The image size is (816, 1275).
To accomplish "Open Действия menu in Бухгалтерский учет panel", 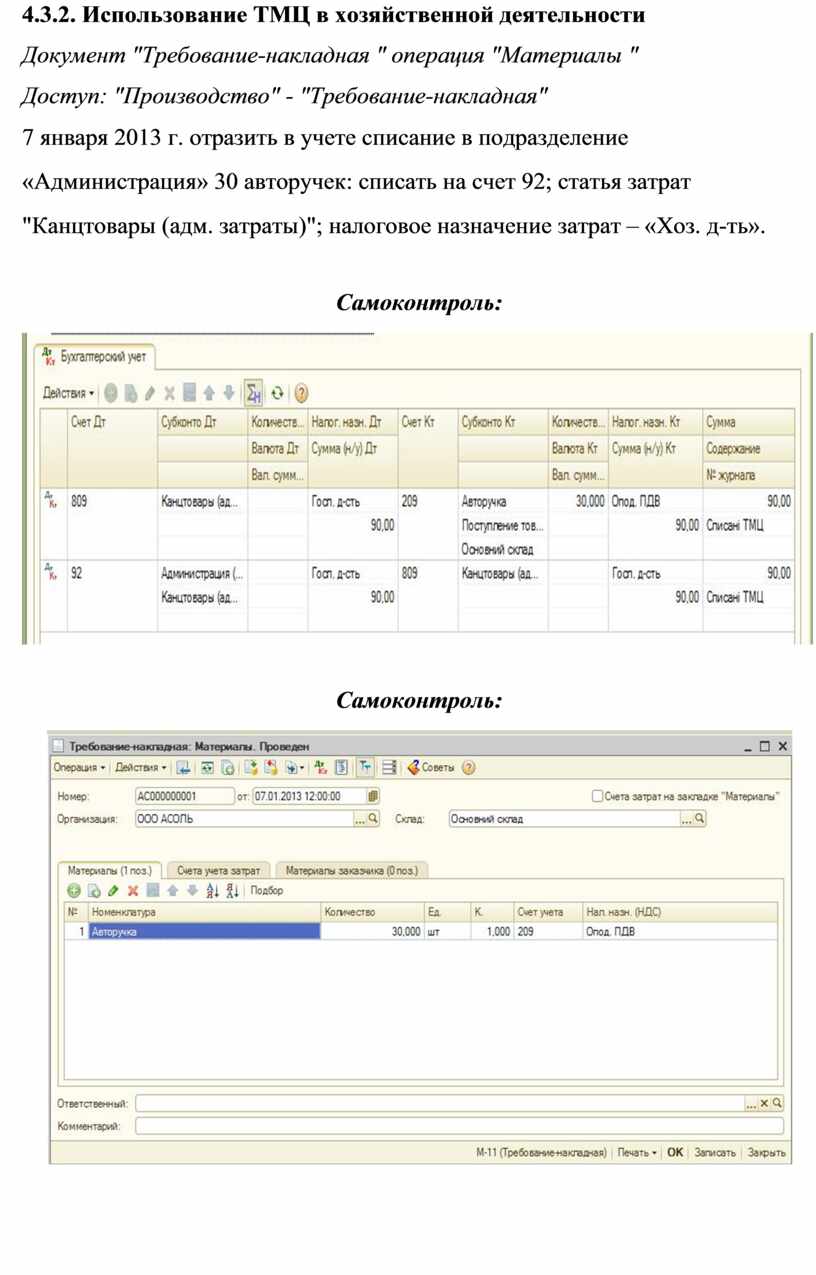I will pyautogui.click(x=69, y=393).
